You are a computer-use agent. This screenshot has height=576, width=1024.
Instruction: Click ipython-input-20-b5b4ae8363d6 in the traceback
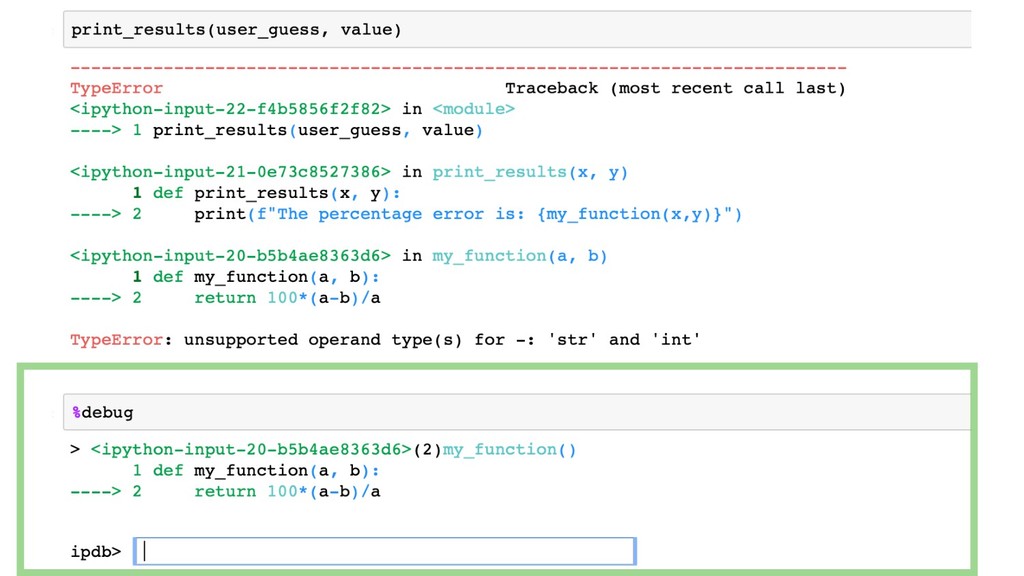(231, 255)
